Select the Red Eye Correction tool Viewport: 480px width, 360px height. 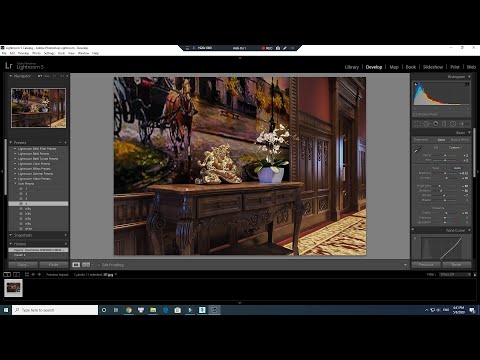435,124
